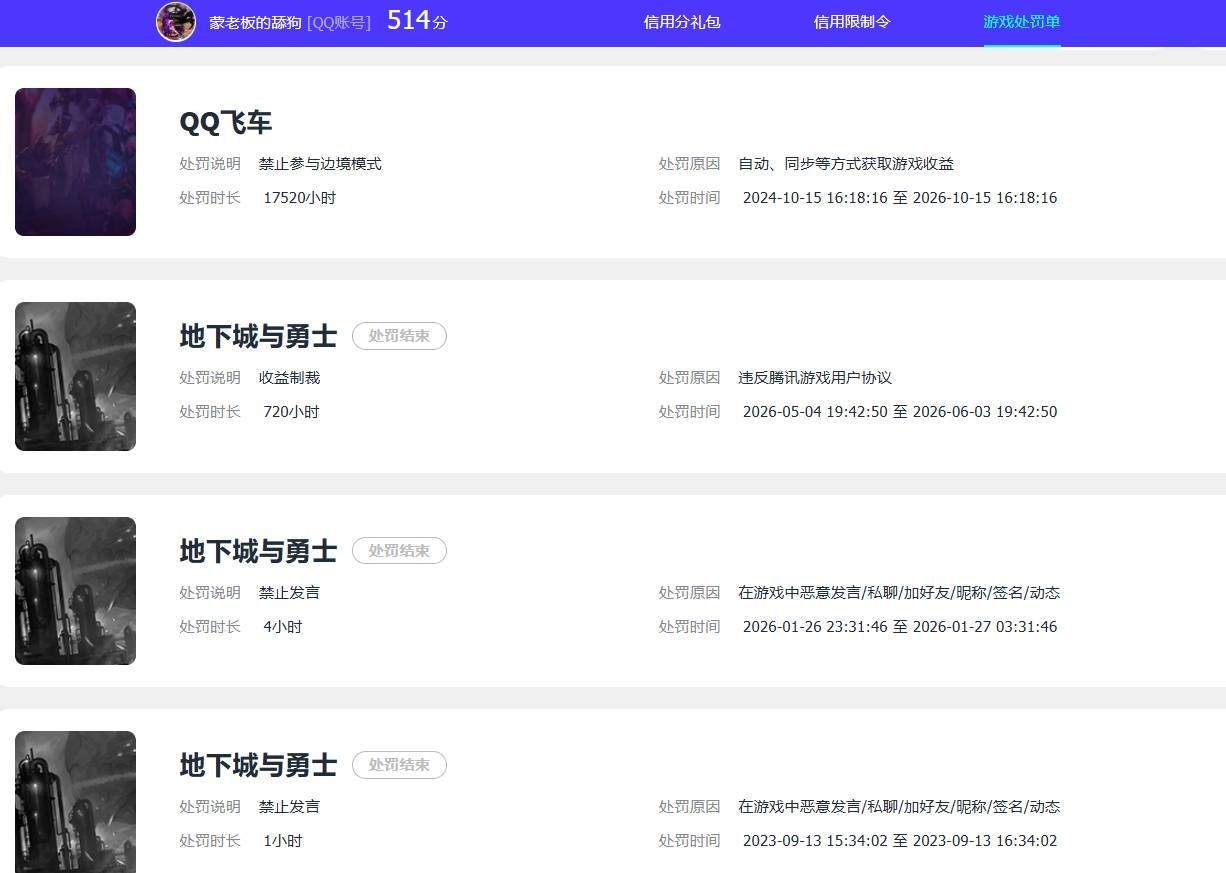The height and width of the screenshot is (873, 1226).
Task: Click duration 720小时
Action: click(x=291, y=412)
